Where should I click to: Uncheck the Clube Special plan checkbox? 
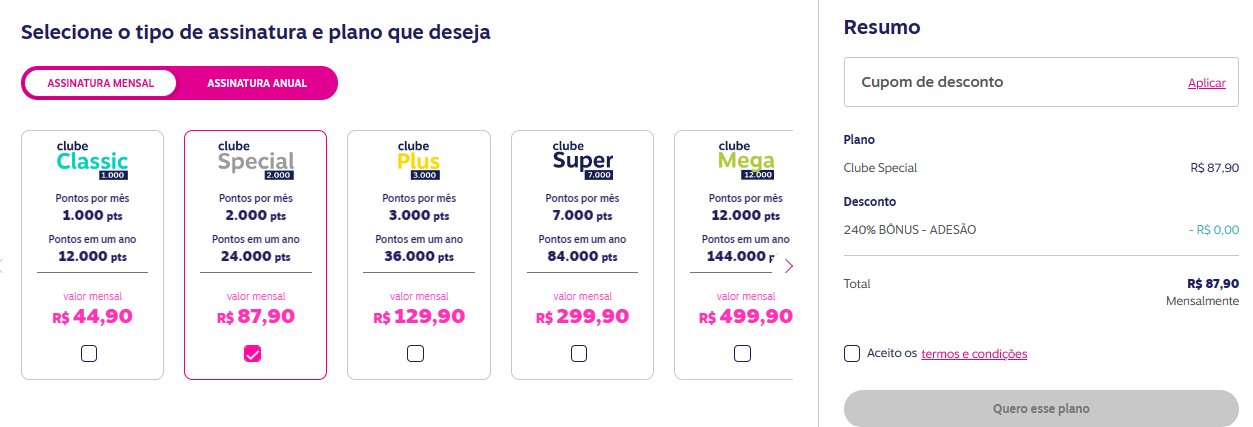[x=252, y=353]
